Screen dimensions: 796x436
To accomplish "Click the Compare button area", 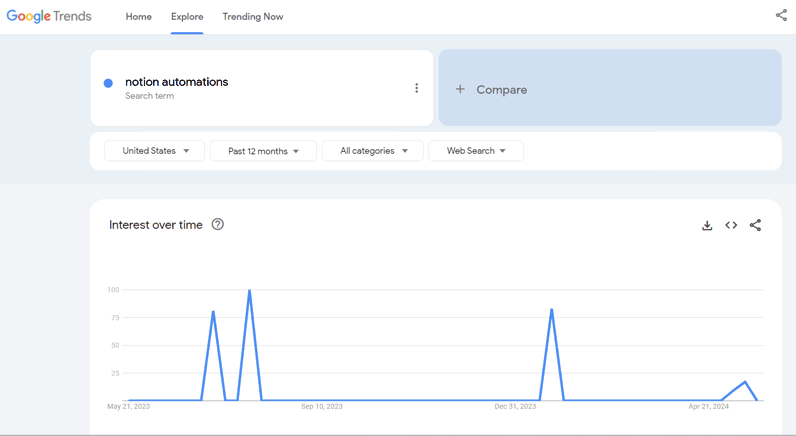I will (x=610, y=87).
